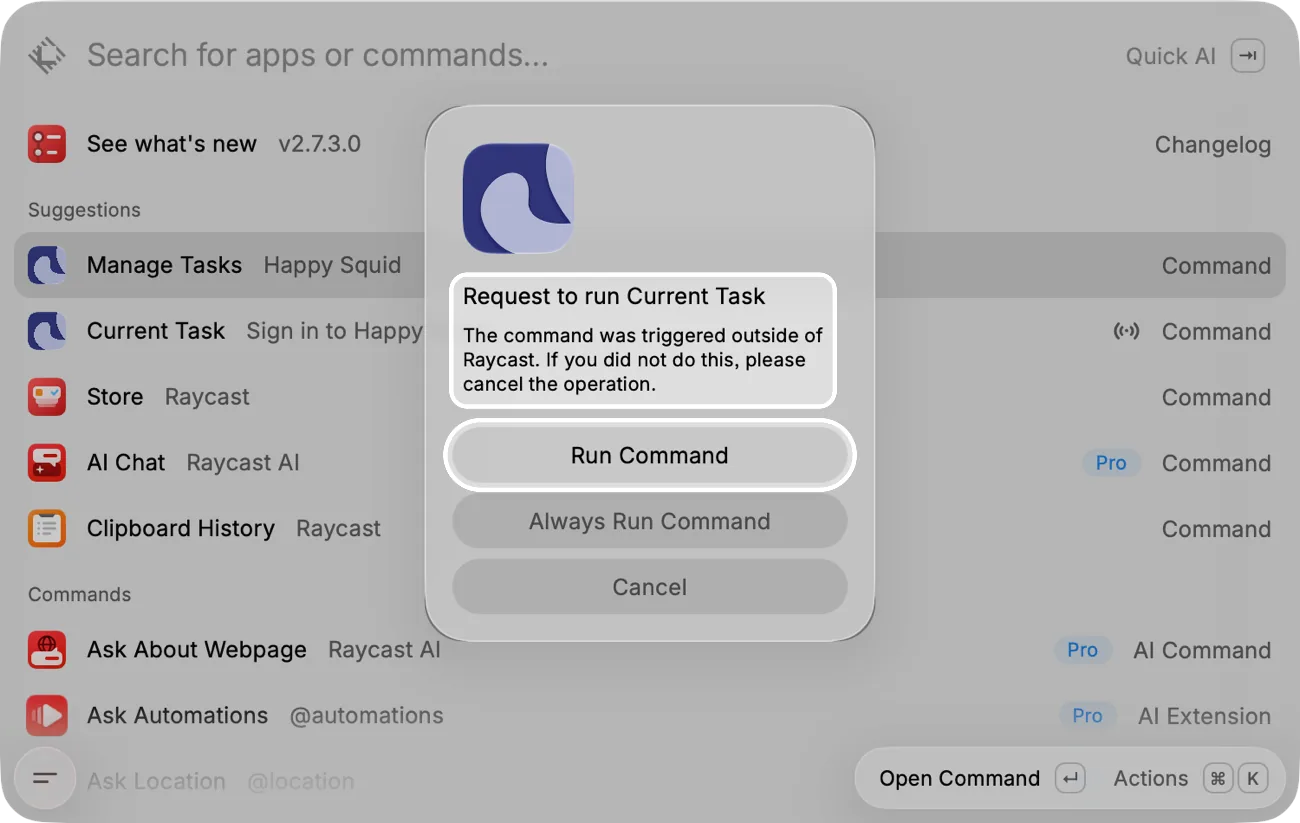Click the Ask Automations play icon
The image size is (1300, 823).
47,716
